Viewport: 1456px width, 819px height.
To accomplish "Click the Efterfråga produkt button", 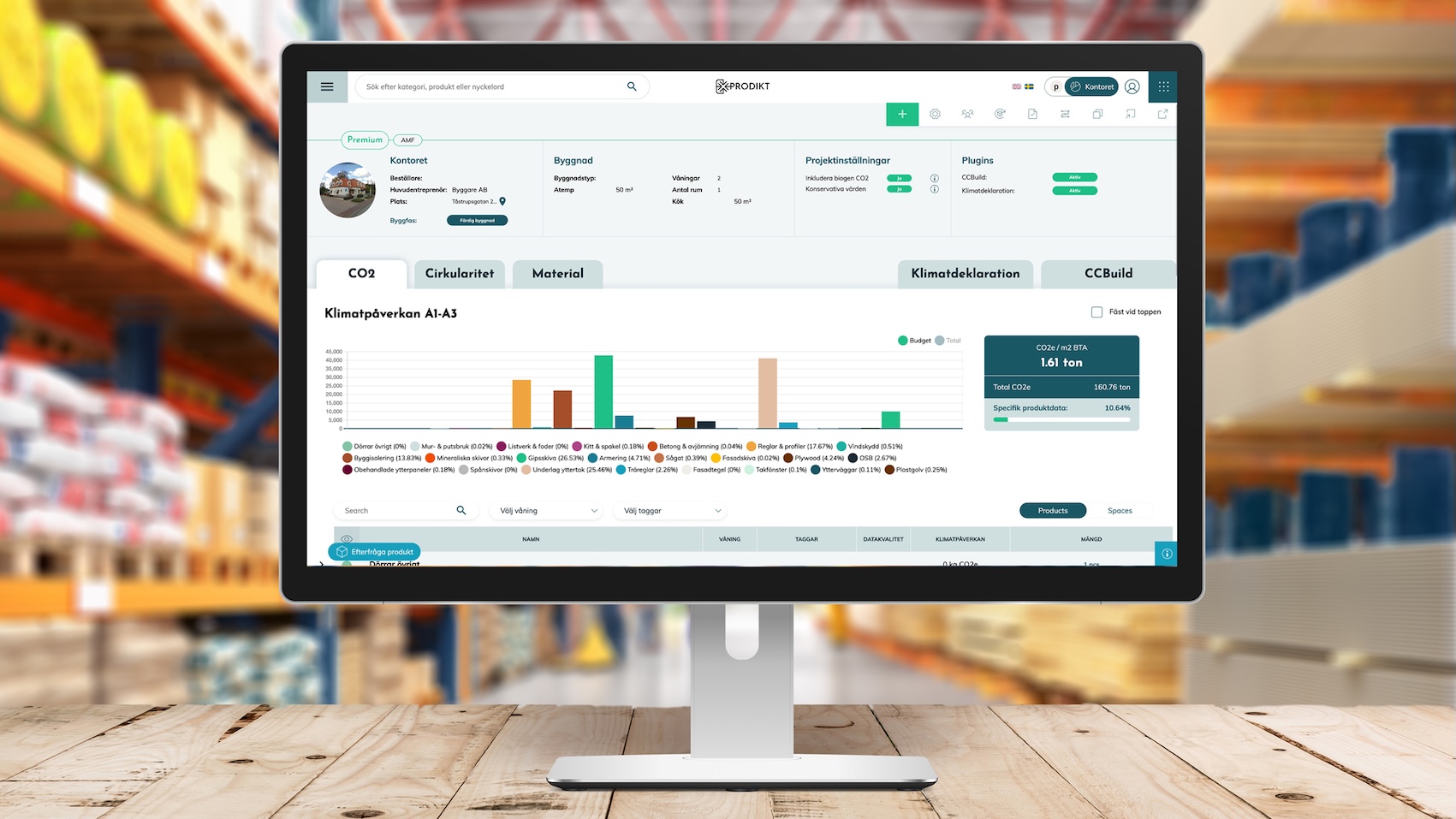I will click(x=374, y=552).
